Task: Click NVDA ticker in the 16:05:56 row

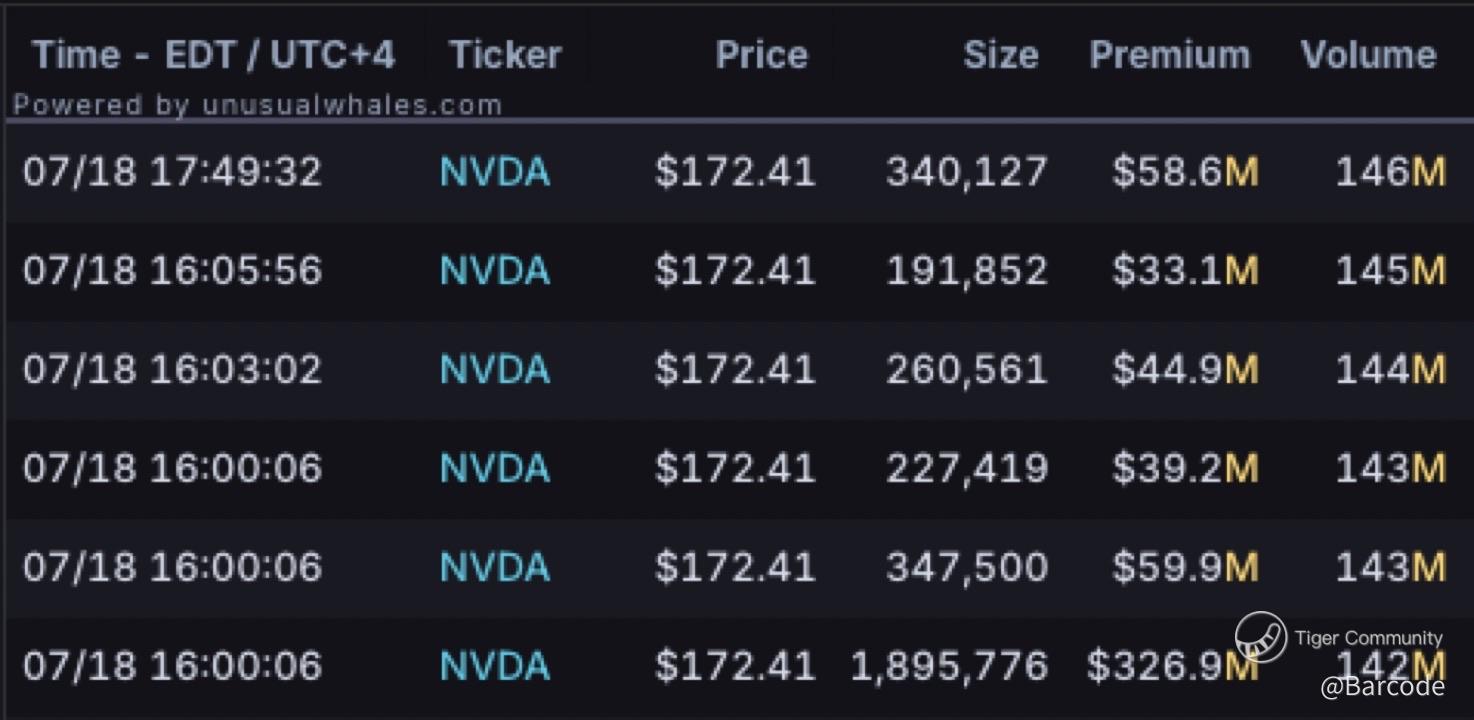Action: tap(495, 271)
